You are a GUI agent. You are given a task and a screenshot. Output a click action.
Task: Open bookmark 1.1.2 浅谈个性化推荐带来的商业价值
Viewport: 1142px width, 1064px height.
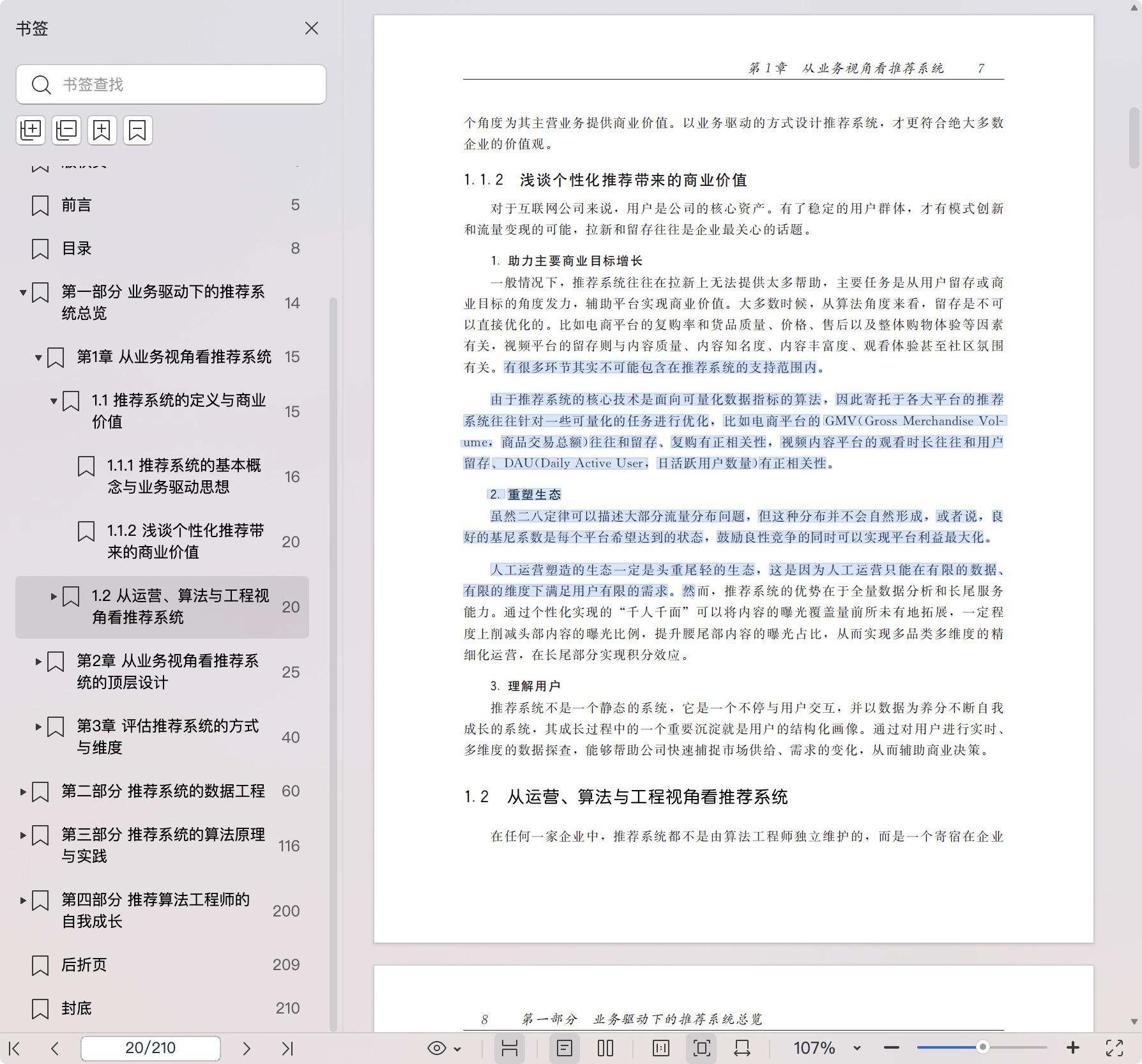pos(185,541)
